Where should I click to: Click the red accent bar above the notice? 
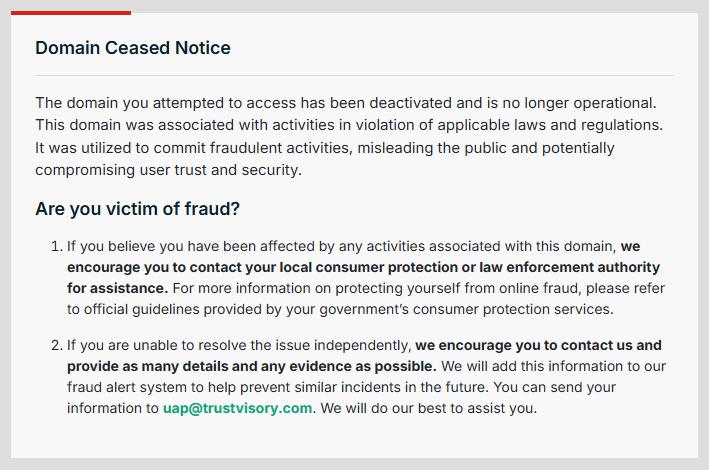point(71,13)
